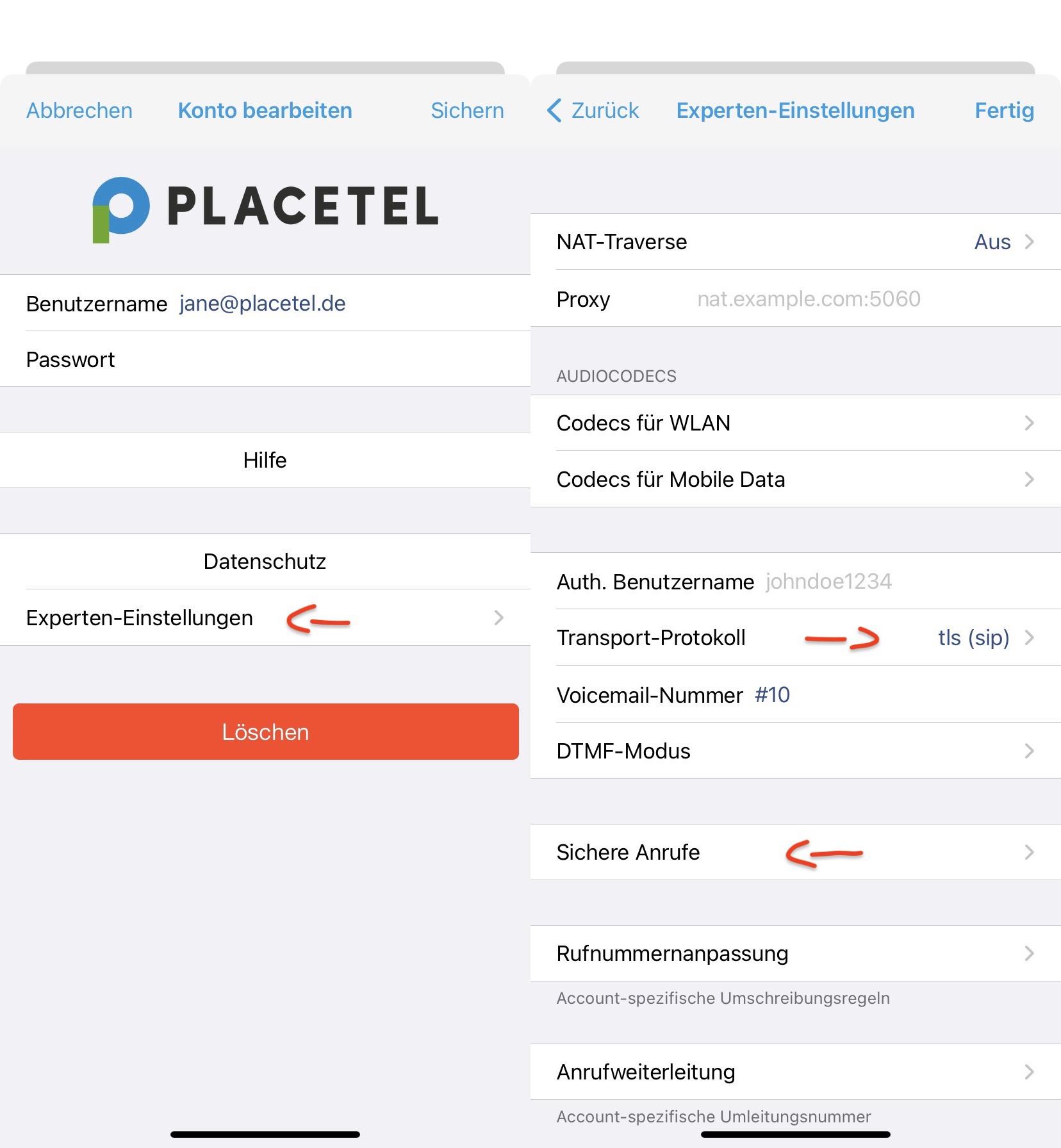
Task: Open chevron next to Experten-Einstellungen row
Action: [x=498, y=618]
